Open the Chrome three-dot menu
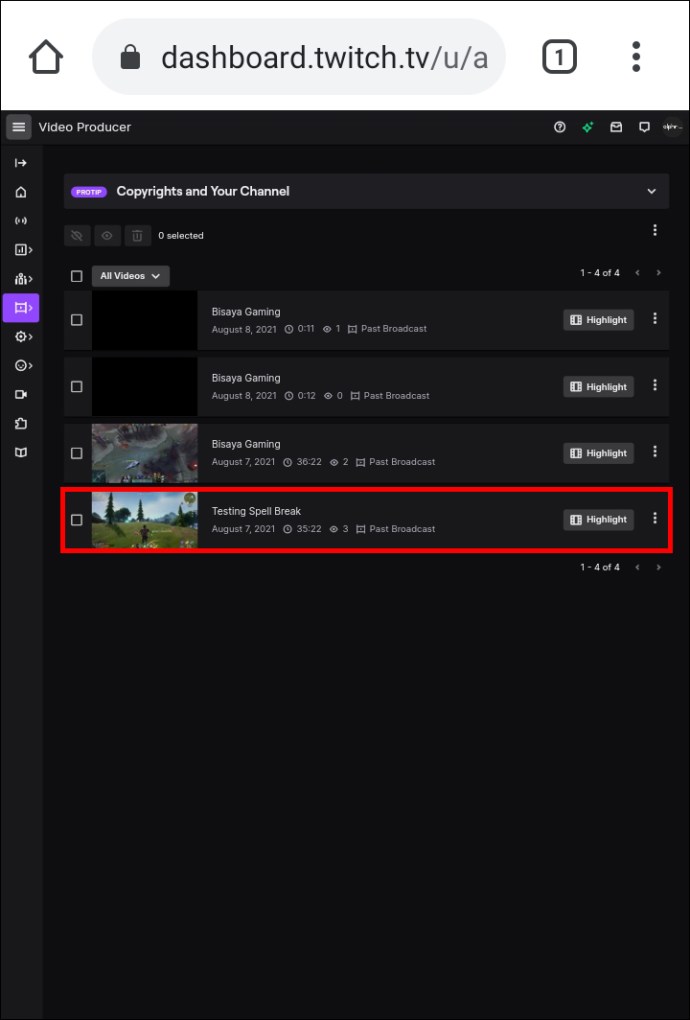 [636, 57]
